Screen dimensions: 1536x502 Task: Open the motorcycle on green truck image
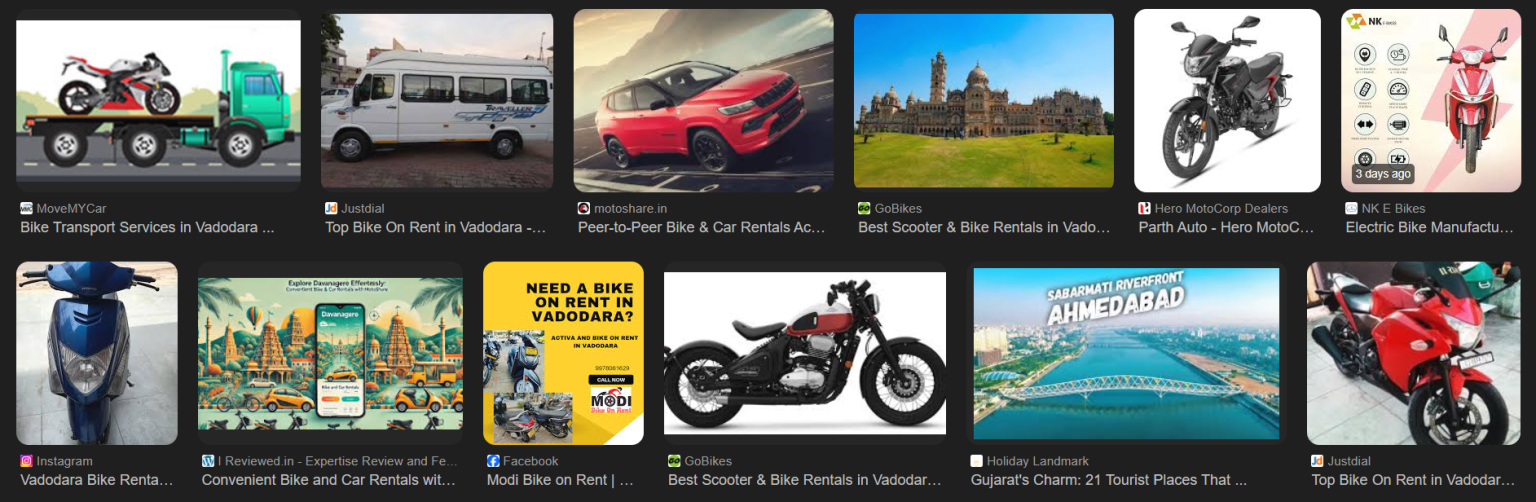[158, 101]
